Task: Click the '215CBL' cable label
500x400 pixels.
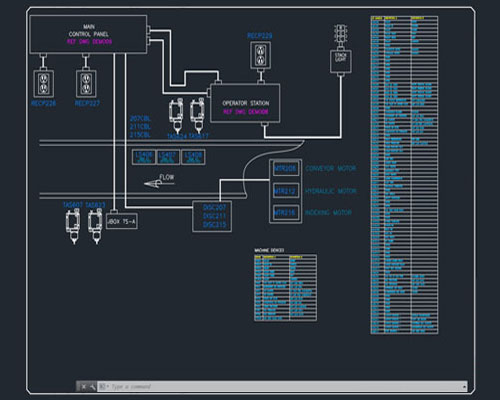Action: [x=140, y=135]
